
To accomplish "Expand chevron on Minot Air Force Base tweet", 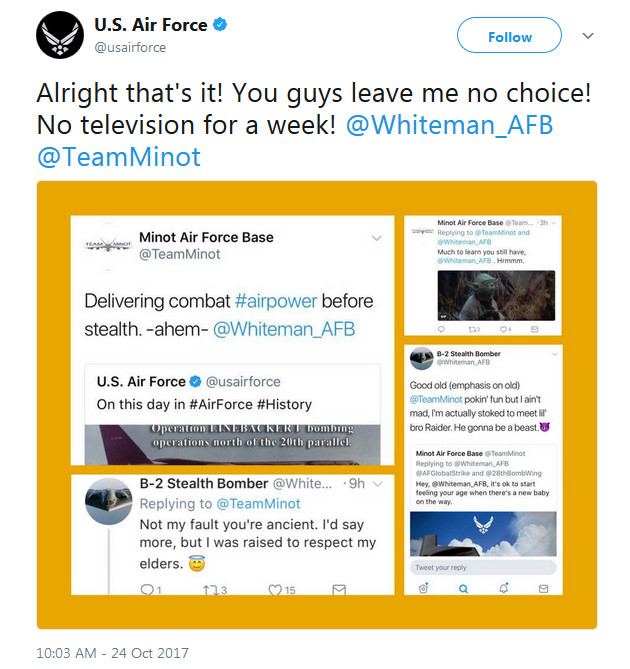I will pyautogui.click(x=376, y=238).
